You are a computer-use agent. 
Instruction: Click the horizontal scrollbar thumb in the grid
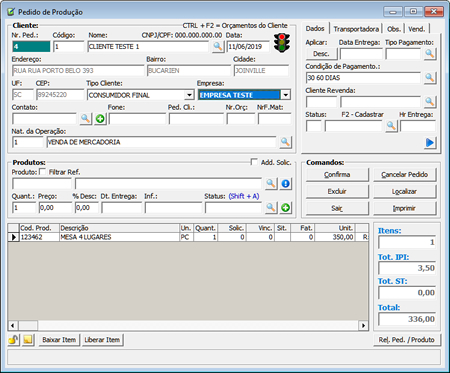click(28, 325)
